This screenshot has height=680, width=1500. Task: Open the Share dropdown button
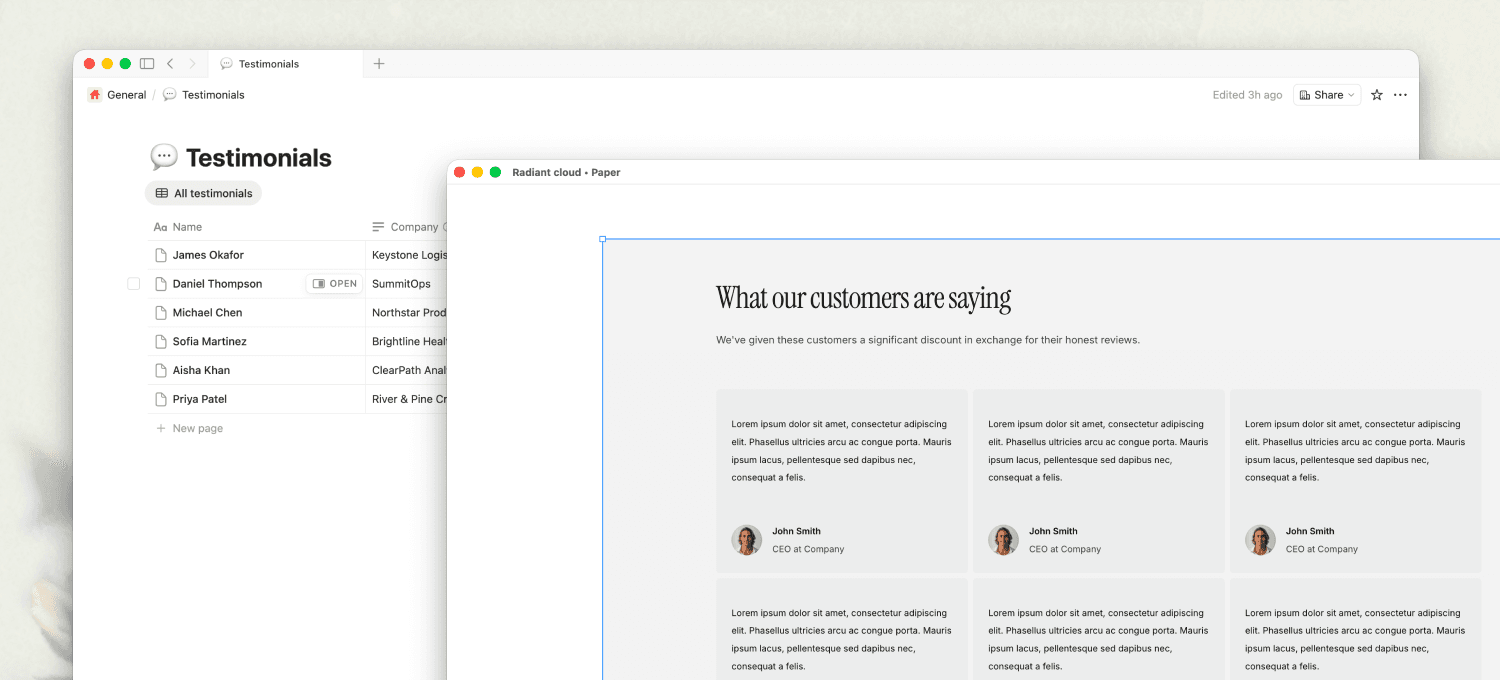(1328, 95)
